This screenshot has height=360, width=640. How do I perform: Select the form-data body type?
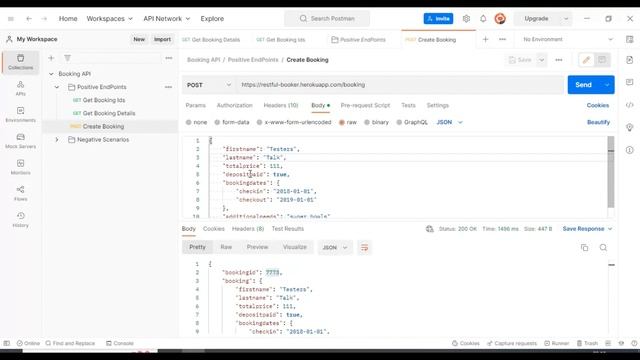pyautogui.click(x=232, y=122)
